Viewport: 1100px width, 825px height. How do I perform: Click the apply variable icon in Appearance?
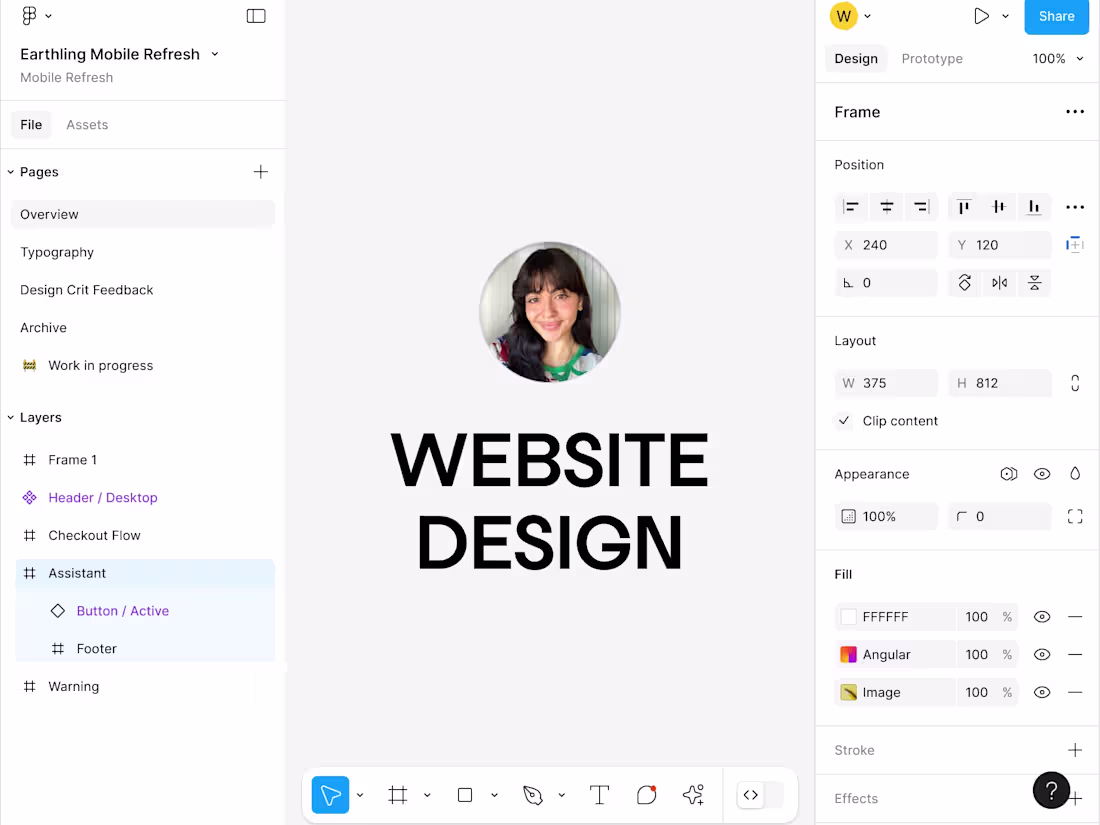click(x=1009, y=474)
